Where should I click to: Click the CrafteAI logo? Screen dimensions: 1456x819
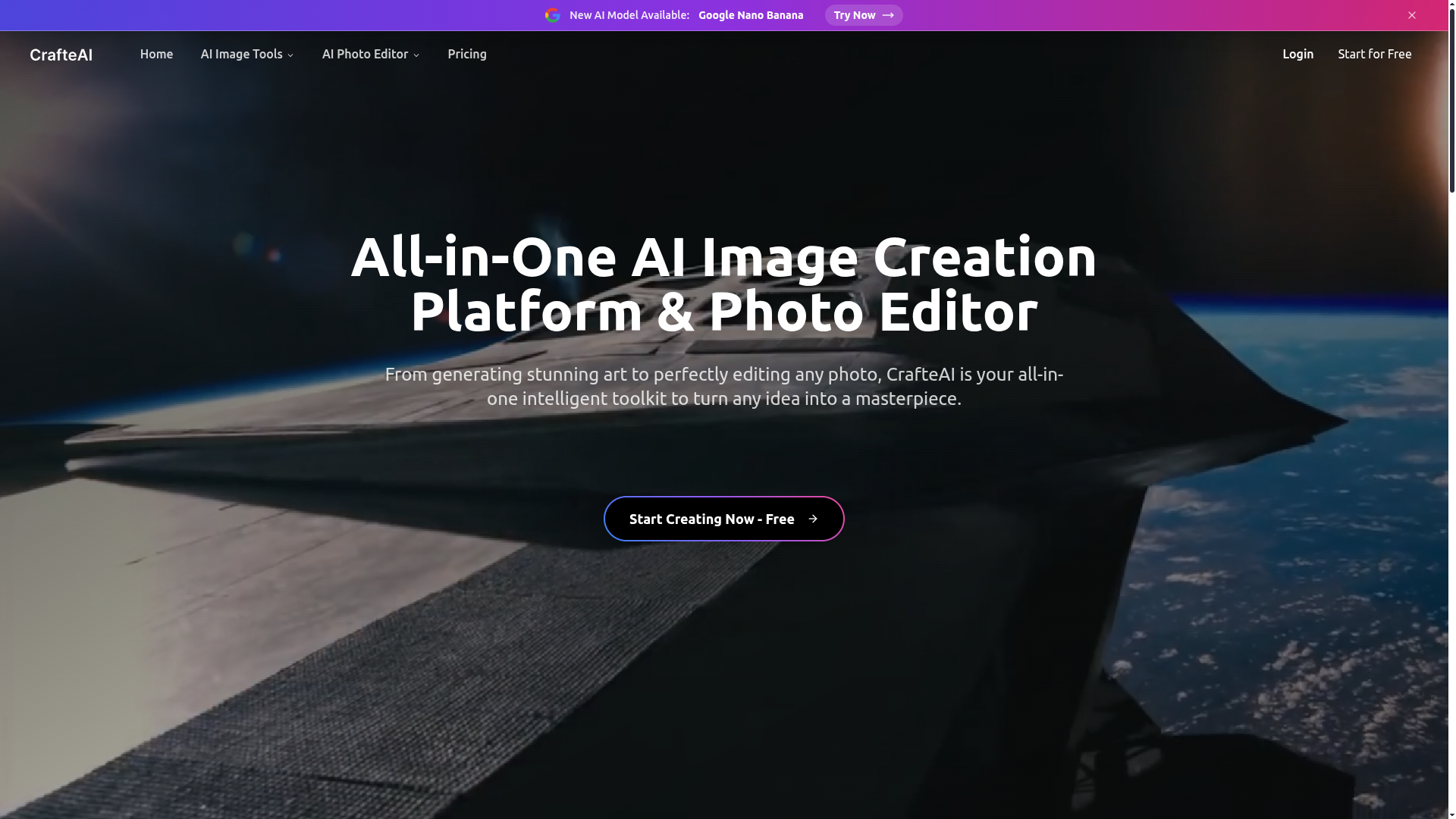[x=61, y=55]
